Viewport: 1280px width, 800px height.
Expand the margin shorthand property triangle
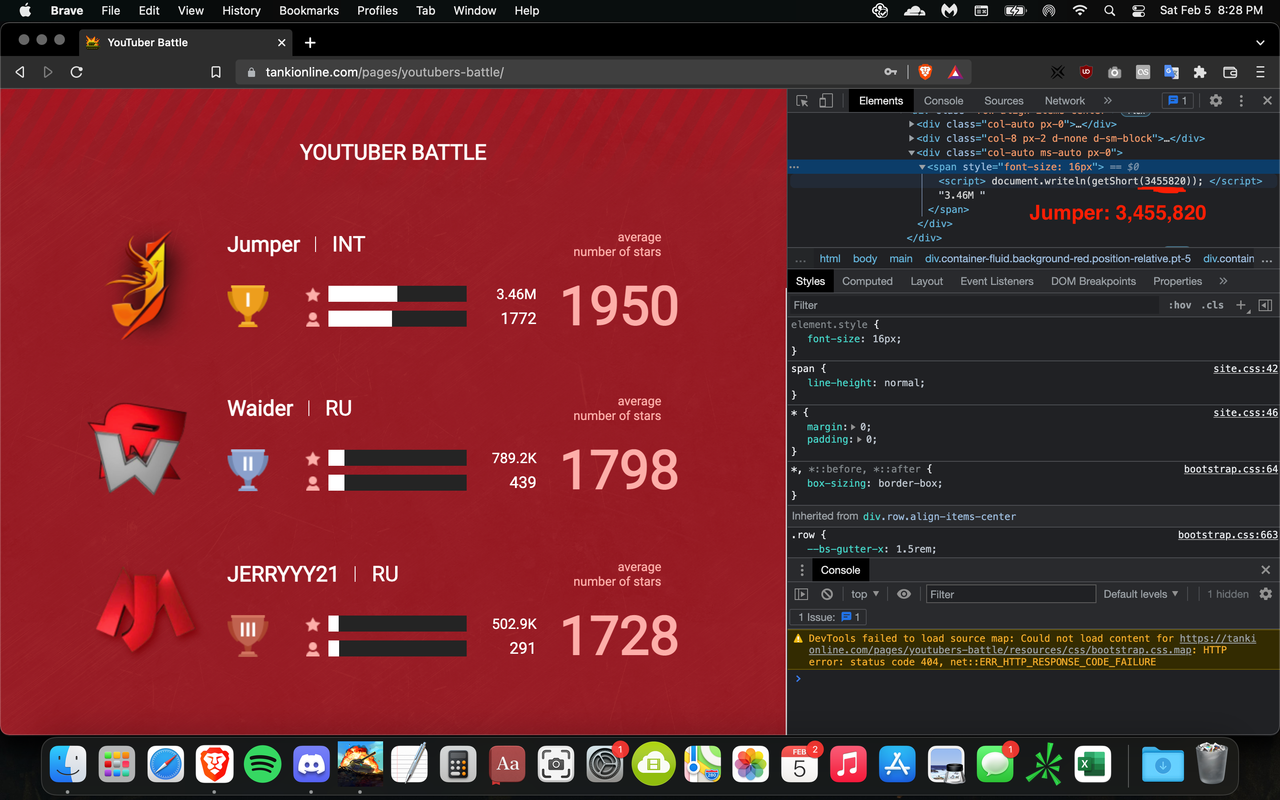tap(853, 427)
